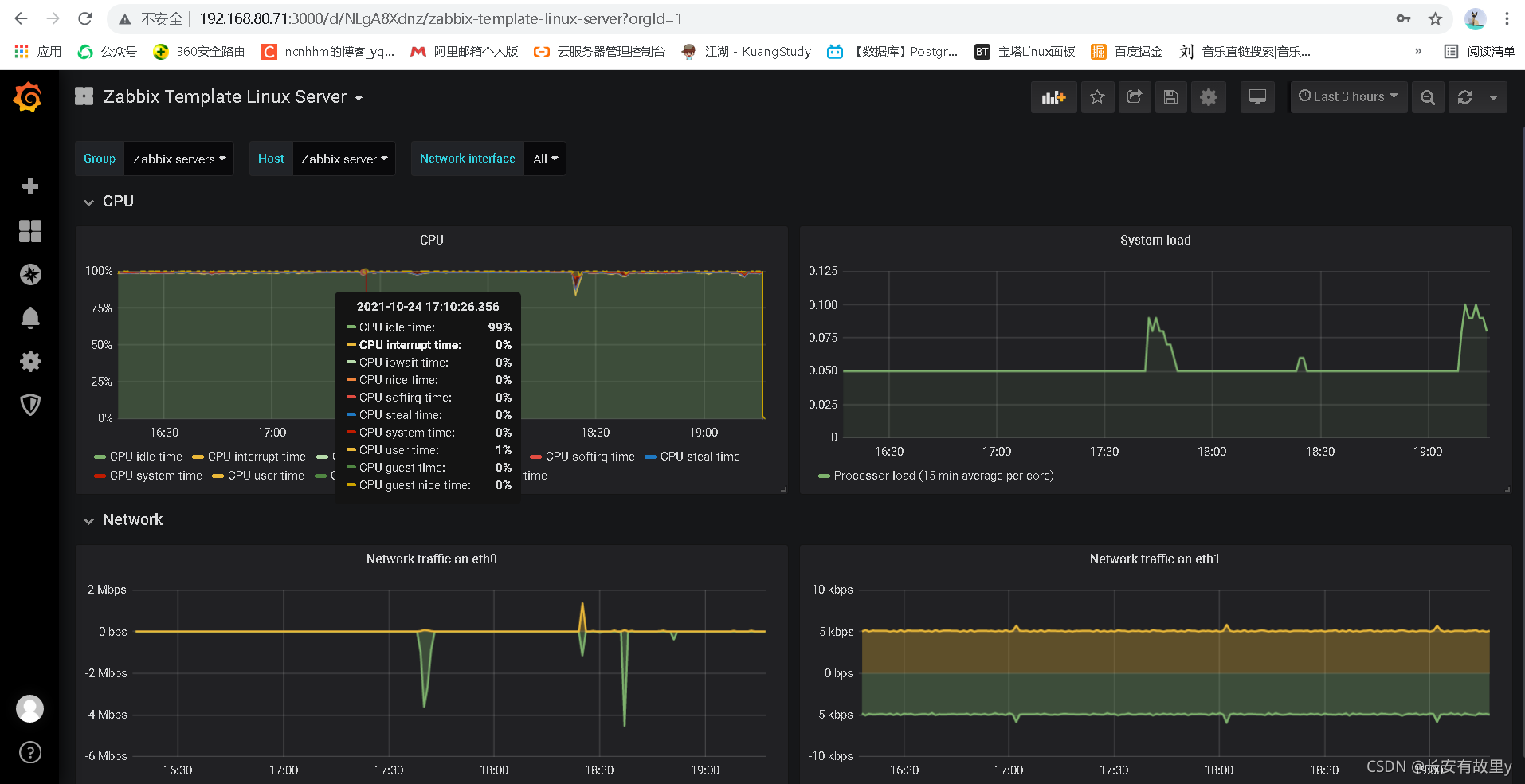
Task: Open the user profile avatar in sidebar
Action: (30, 708)
